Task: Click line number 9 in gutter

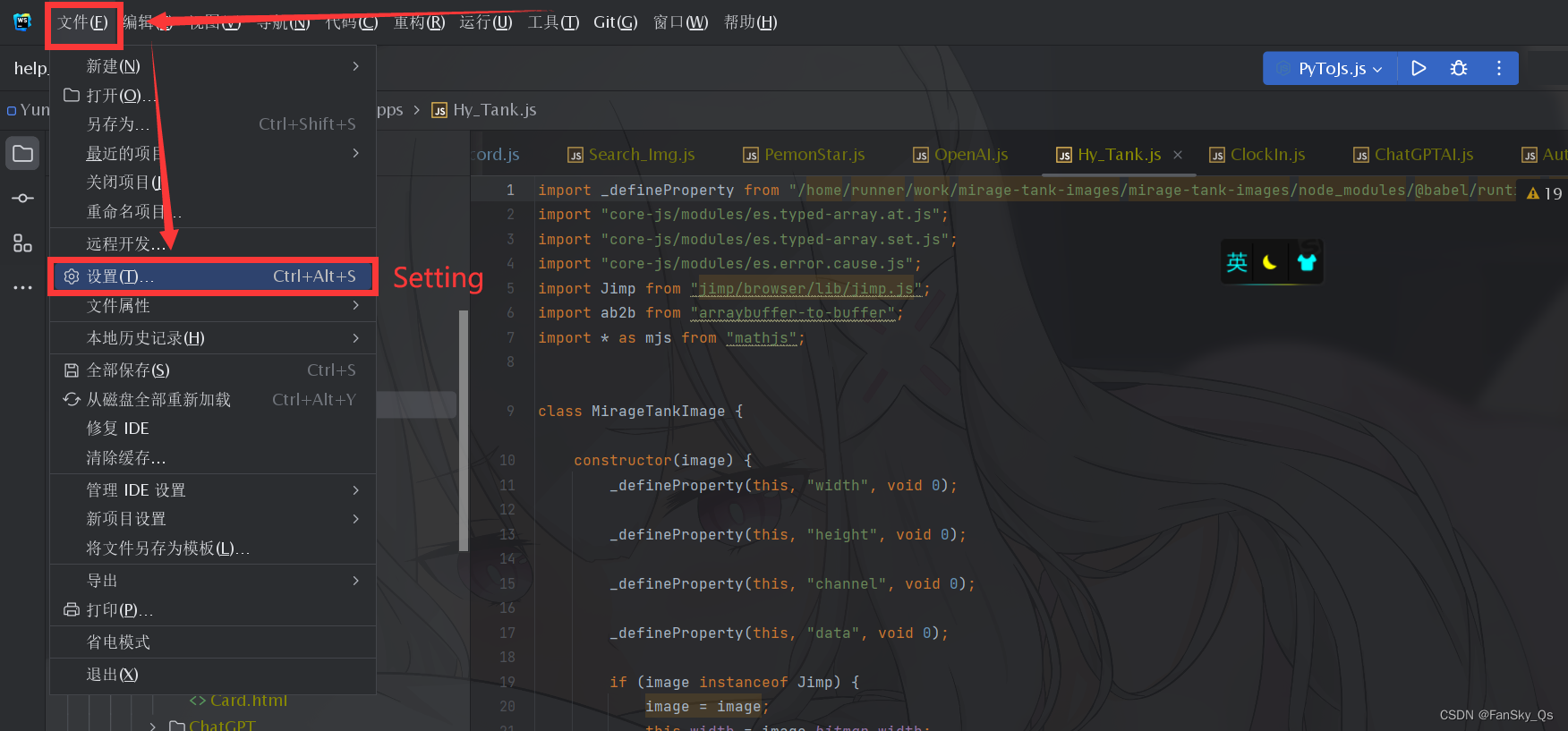Action: 510,411
